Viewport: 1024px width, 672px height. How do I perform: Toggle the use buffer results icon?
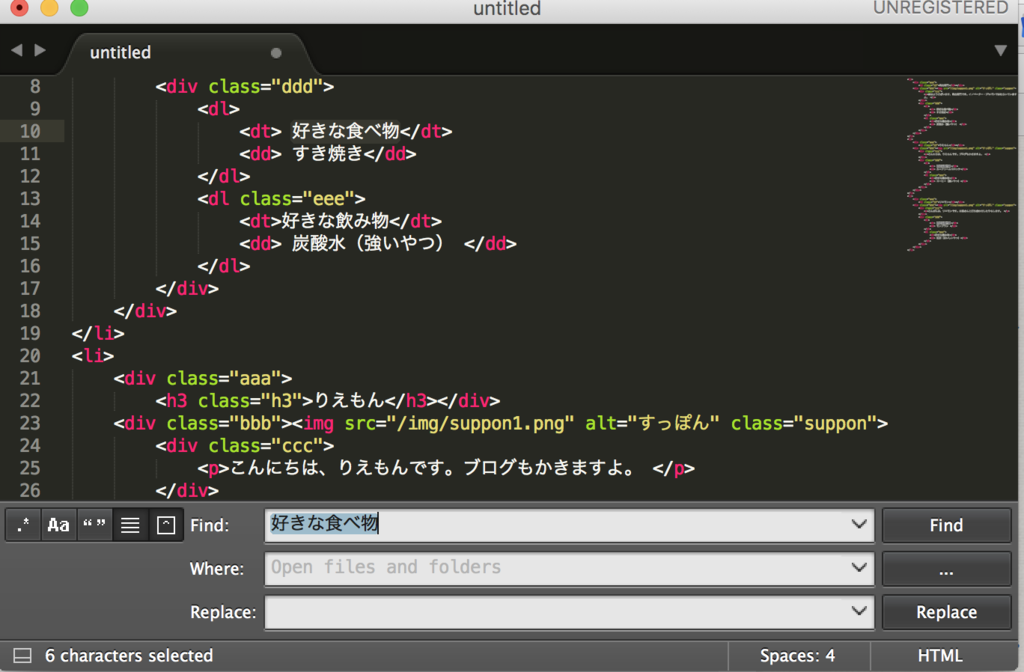(166, 525)
